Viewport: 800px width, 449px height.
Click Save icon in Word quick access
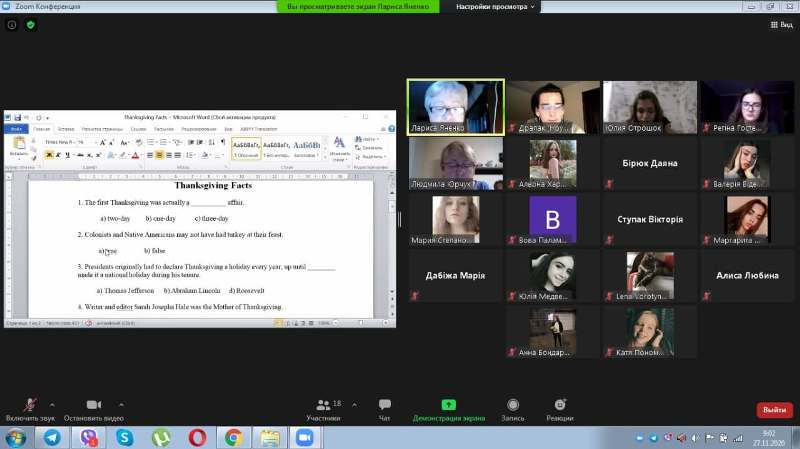[x=17, y=117]
